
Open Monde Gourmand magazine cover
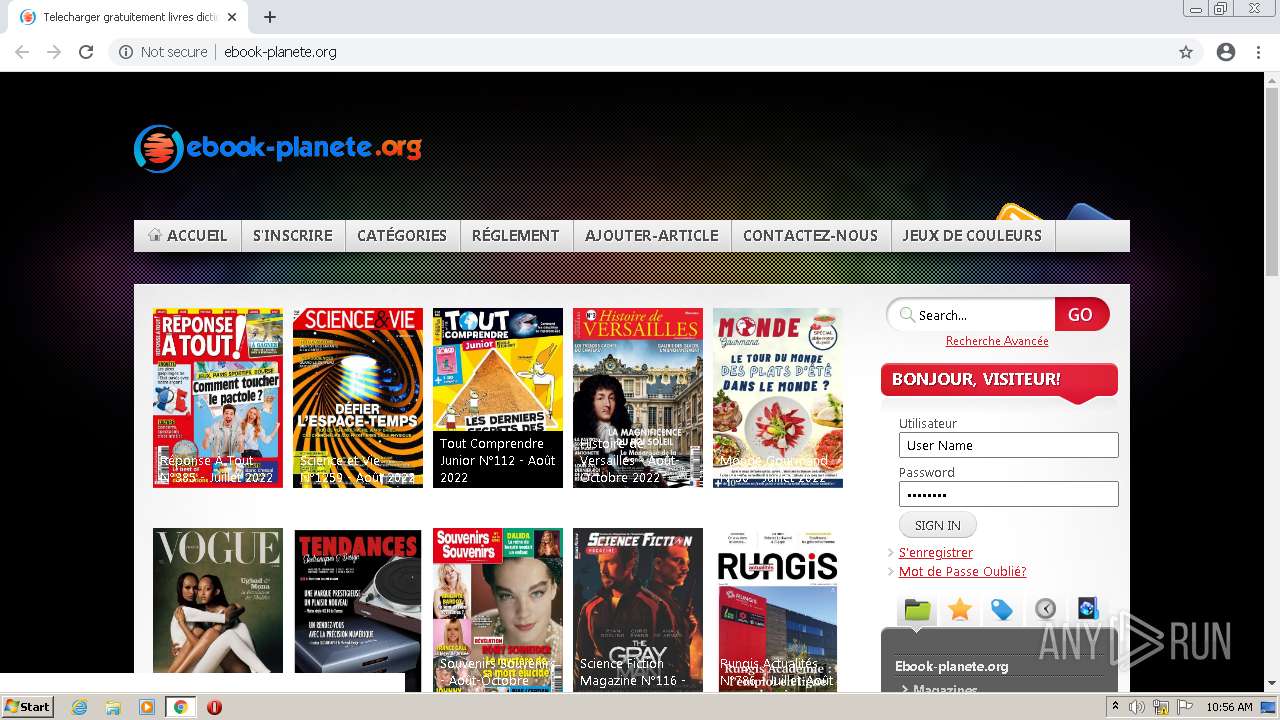point(778,398)
